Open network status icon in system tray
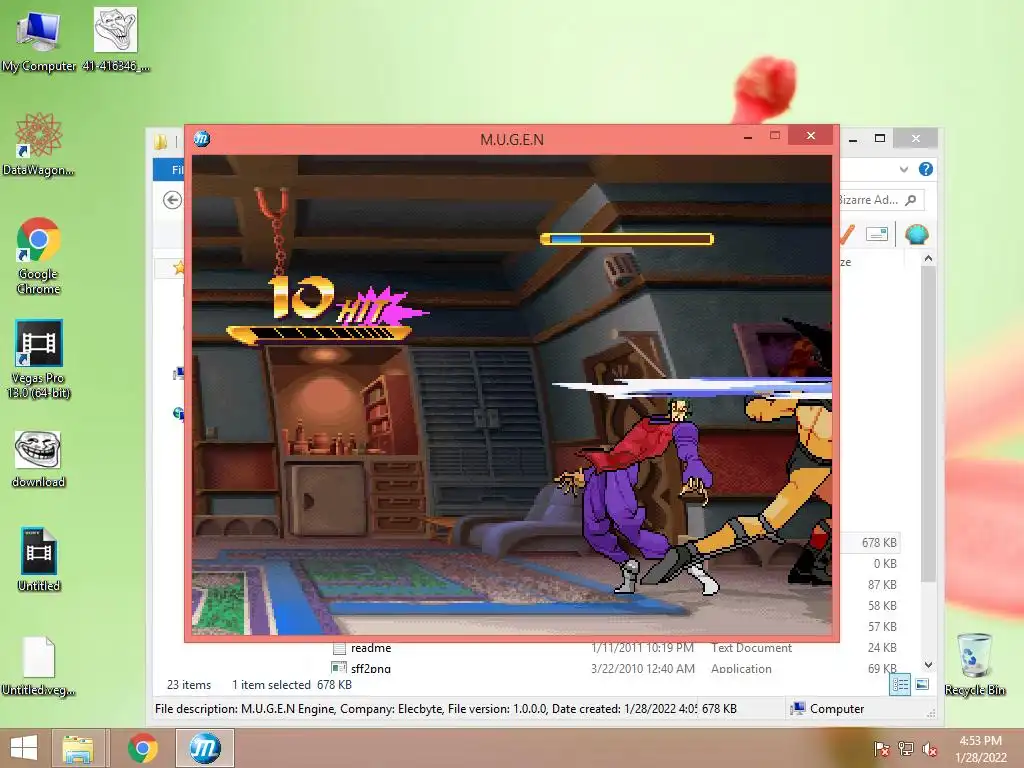 click(x=906, y=749)
